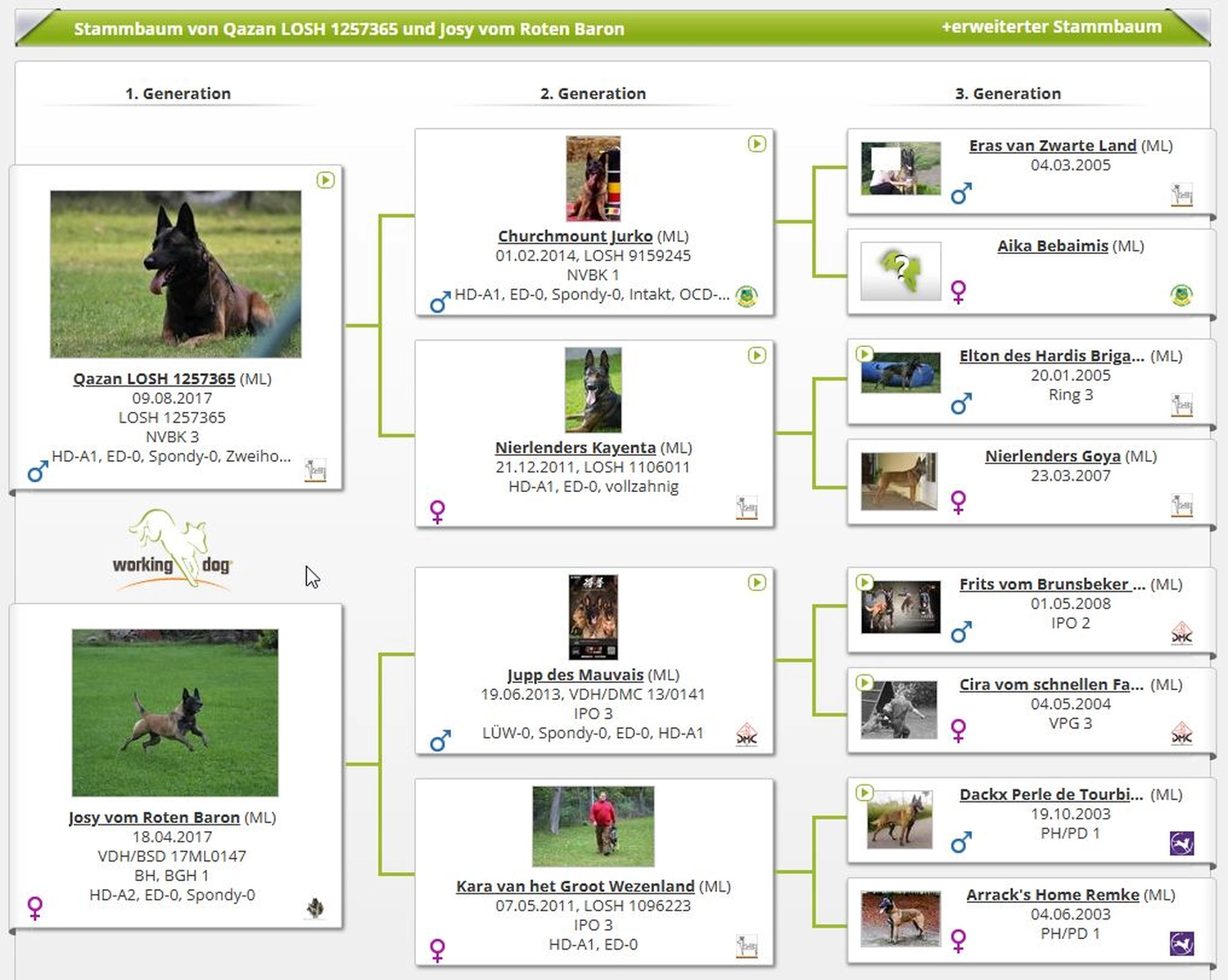Viewport: 1228px width, 980px height.
Task: Click Jupp des Mauvais' poster image
Action: [593, 616]
